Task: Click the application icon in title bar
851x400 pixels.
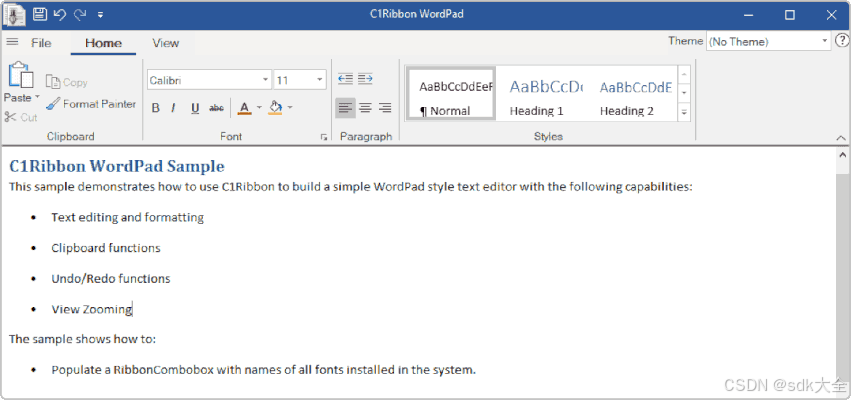Action: (15, 15)
